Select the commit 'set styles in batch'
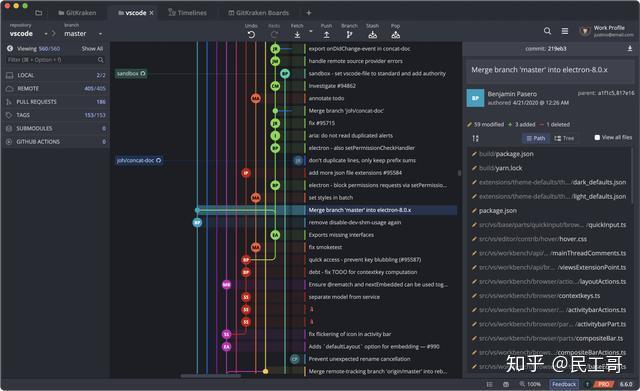The image size is (640, 391). 331,198
